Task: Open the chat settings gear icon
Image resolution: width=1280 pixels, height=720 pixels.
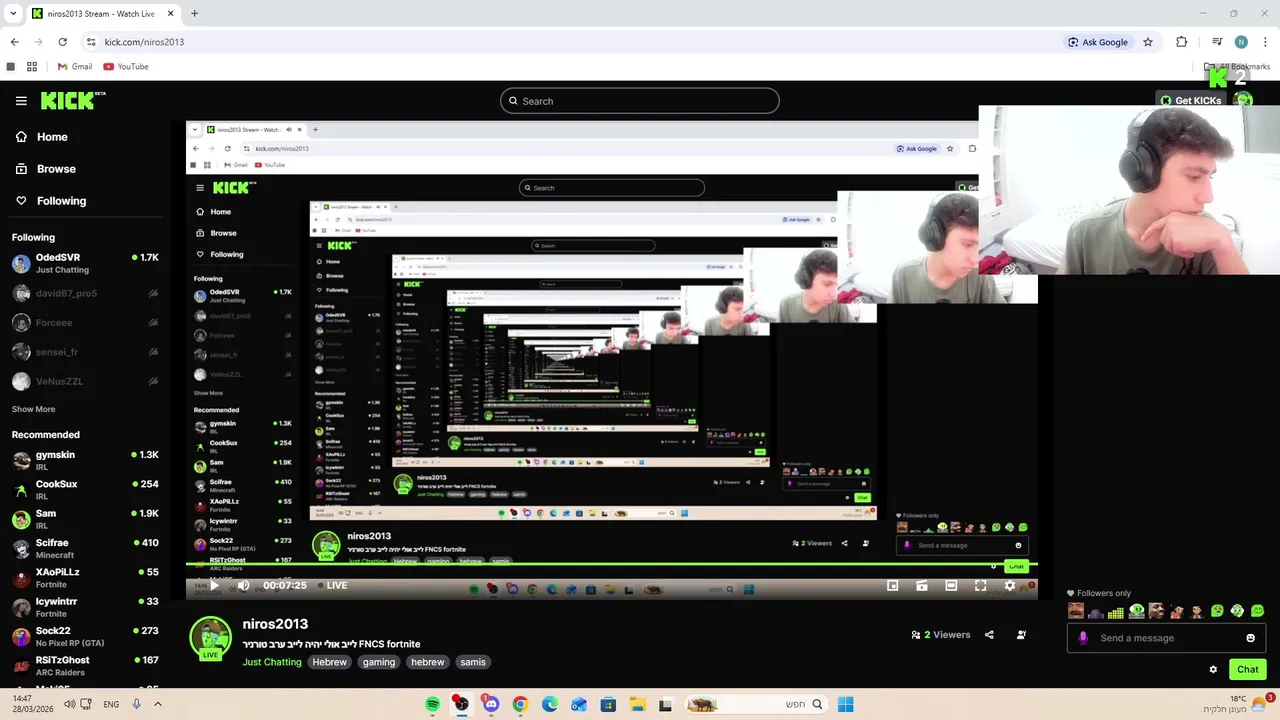Action: click(1213, 669)
